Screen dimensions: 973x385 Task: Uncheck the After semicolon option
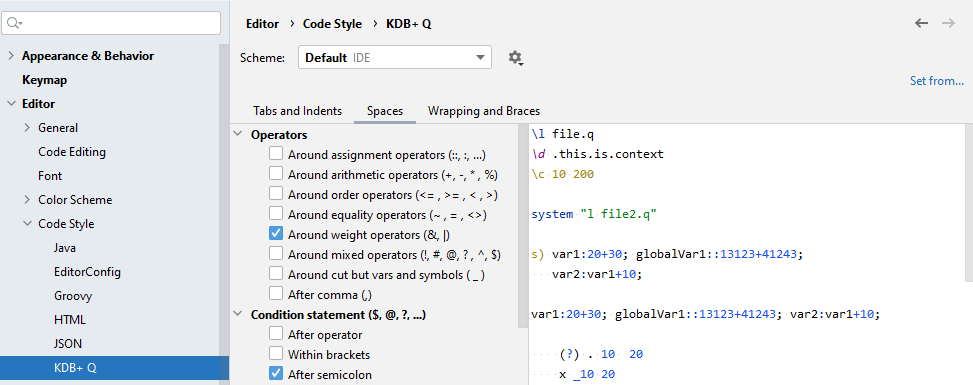[x=276, y=374]
